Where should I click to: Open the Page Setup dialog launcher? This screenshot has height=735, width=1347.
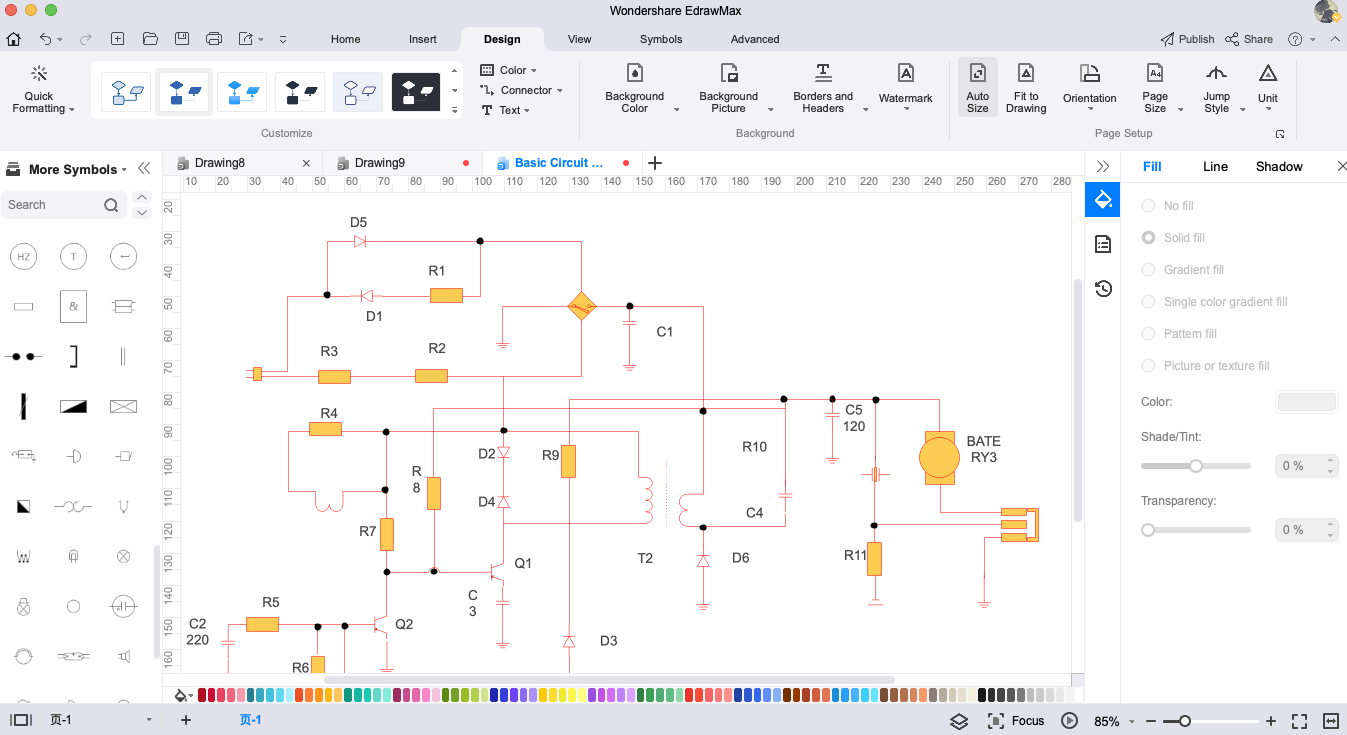click(x=1279, y=134)
